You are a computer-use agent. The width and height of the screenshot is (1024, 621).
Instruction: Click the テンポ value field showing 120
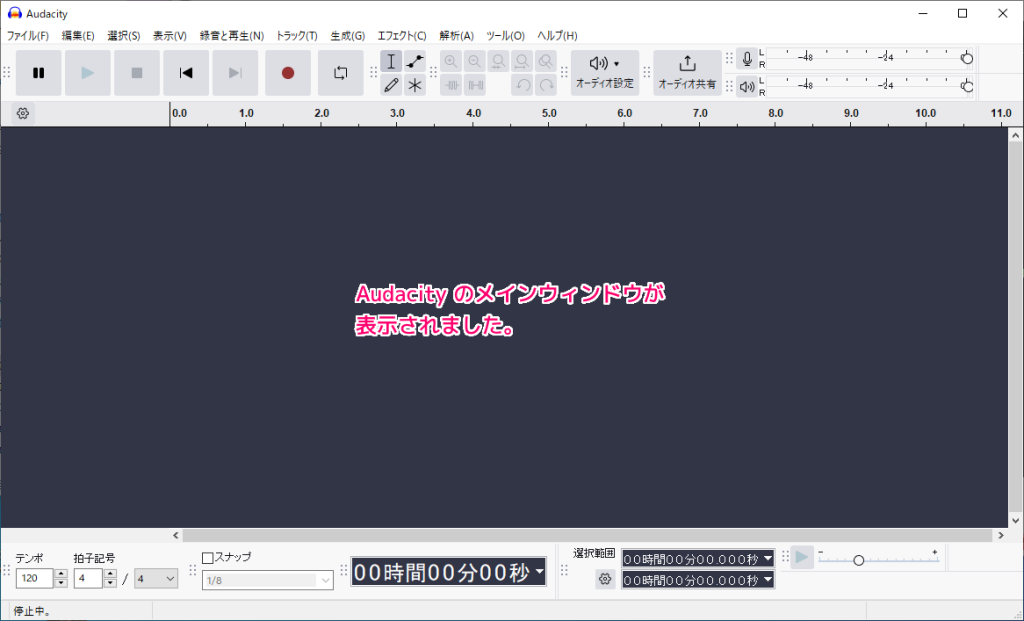(35, 579)
